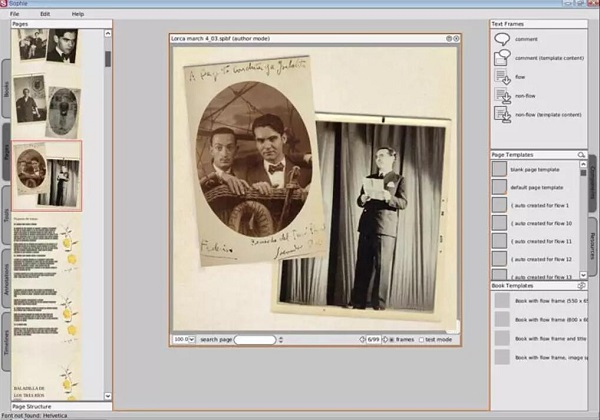The height and width of the screenshot is (420, 600).
Task: Switch to the Pages side tab
Action: pyautogui.click(x=6, y=152)
